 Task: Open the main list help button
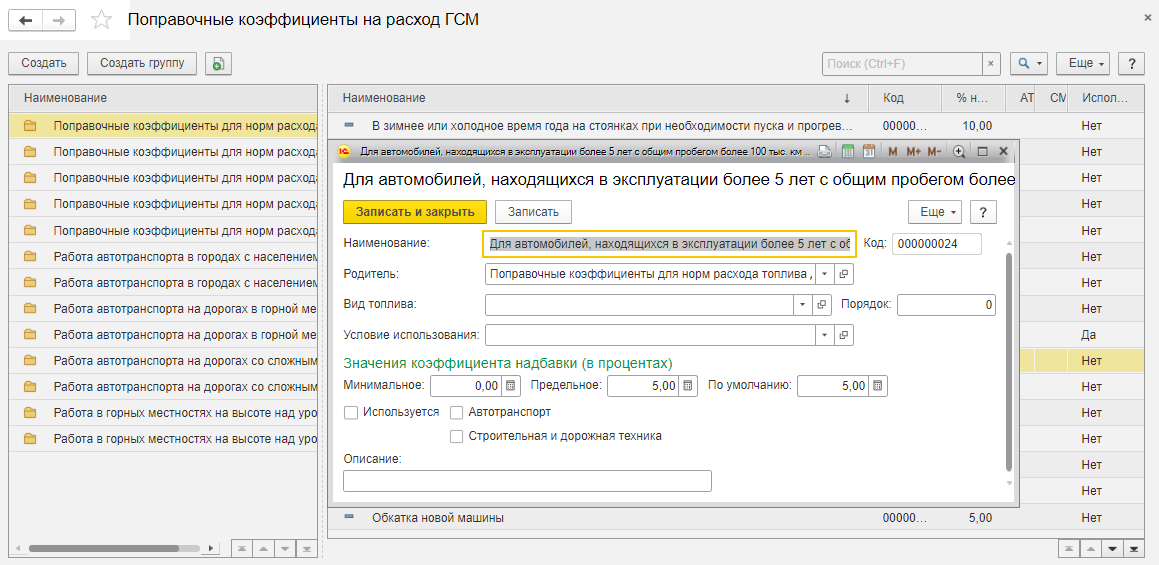(x=1131, y=64)
